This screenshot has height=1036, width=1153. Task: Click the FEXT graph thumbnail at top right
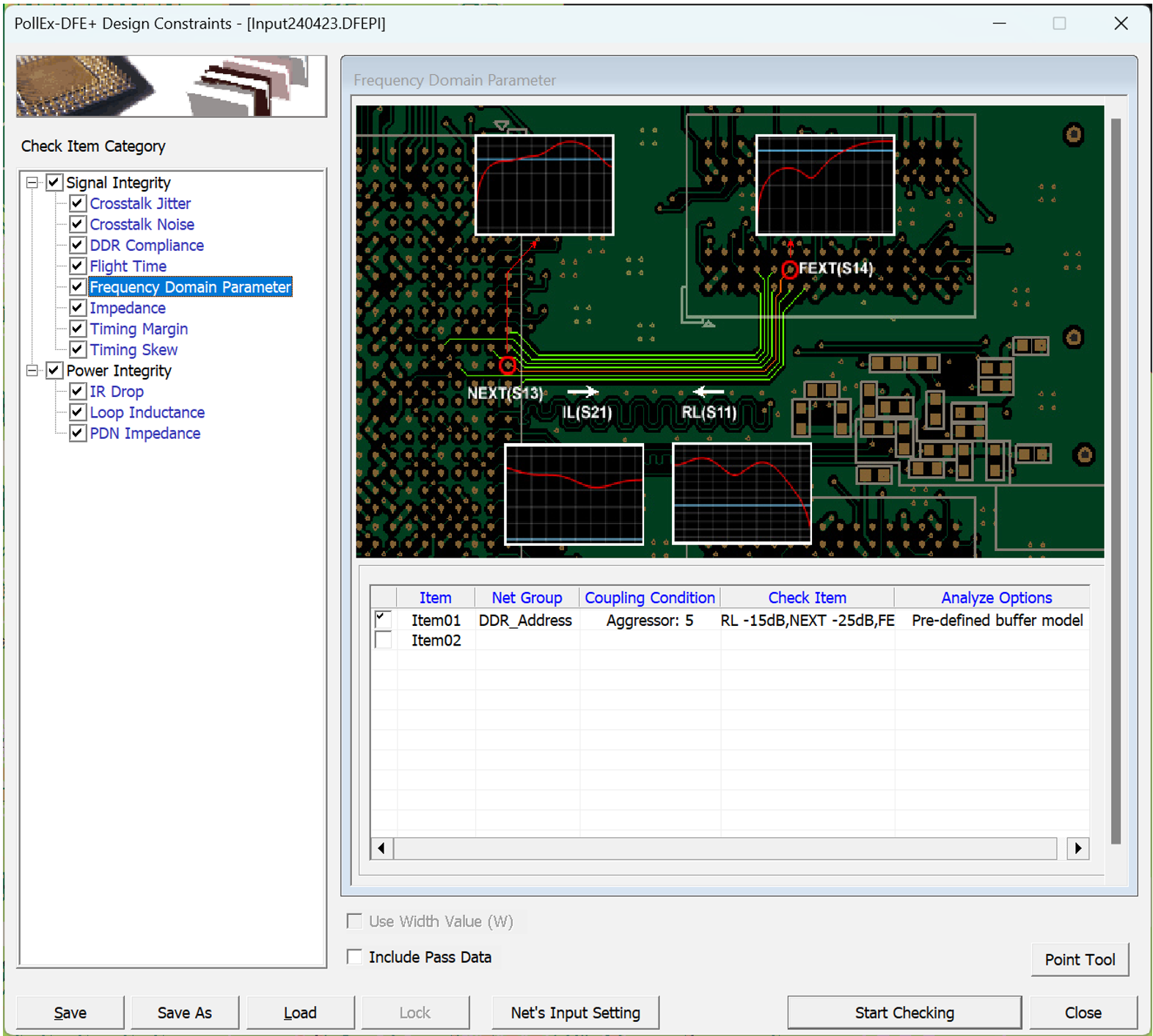[x=825, y=185]
